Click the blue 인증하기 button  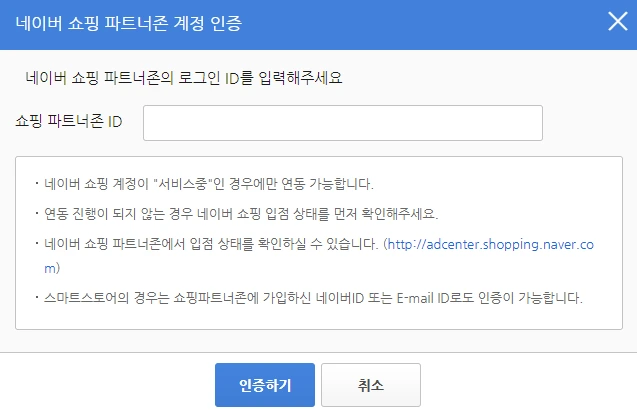tap(265, 385)
